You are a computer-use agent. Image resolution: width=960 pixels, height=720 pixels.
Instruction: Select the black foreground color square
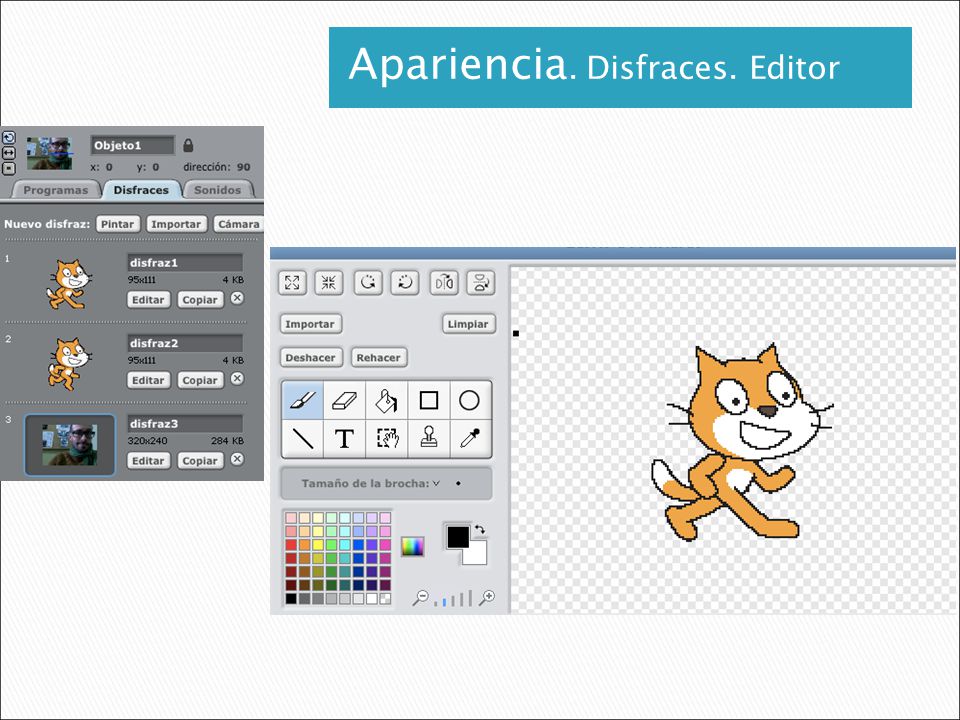[458, 537]
